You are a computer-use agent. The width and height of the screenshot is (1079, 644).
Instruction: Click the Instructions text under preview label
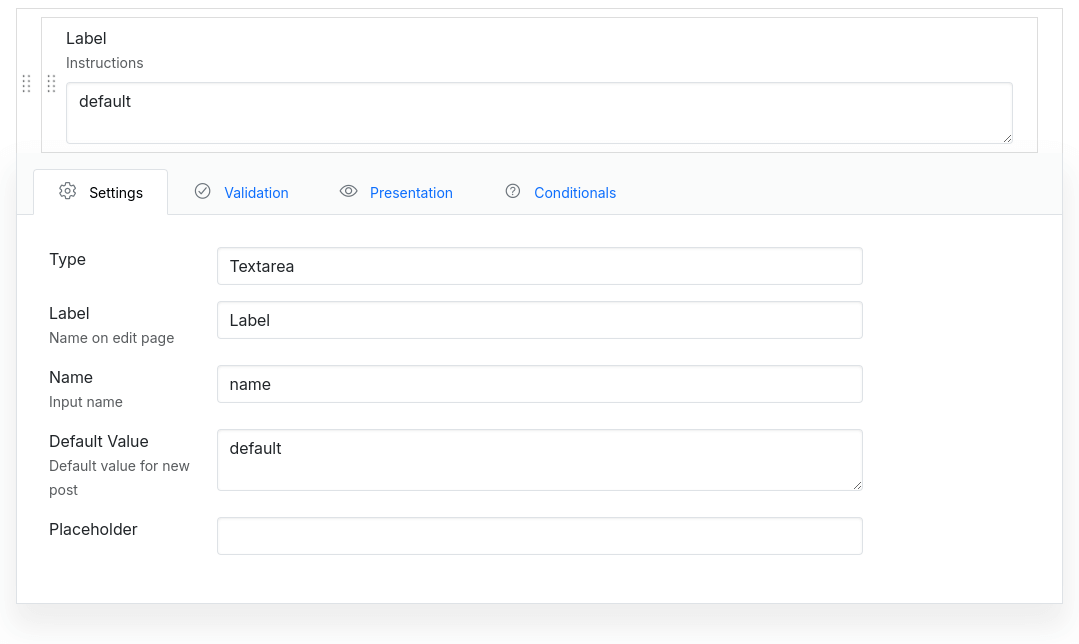105,63
